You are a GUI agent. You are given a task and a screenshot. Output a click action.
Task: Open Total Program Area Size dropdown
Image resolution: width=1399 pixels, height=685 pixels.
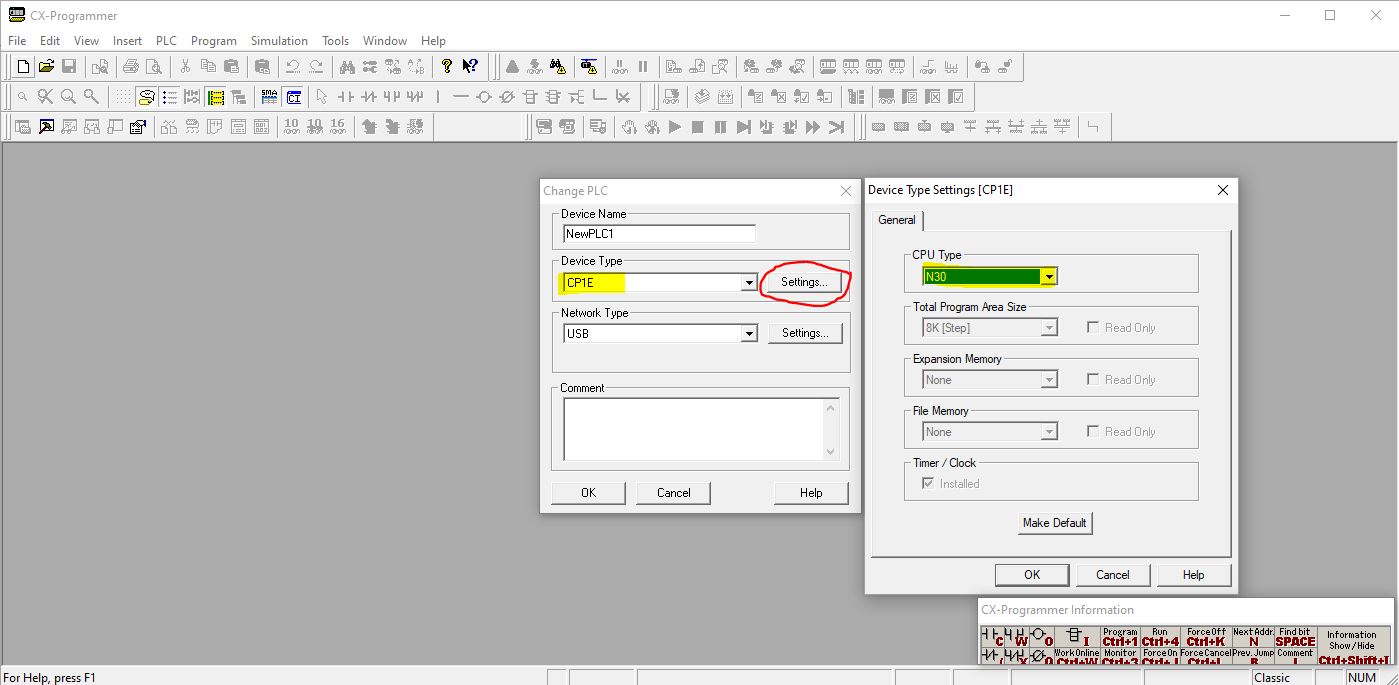1049,328
